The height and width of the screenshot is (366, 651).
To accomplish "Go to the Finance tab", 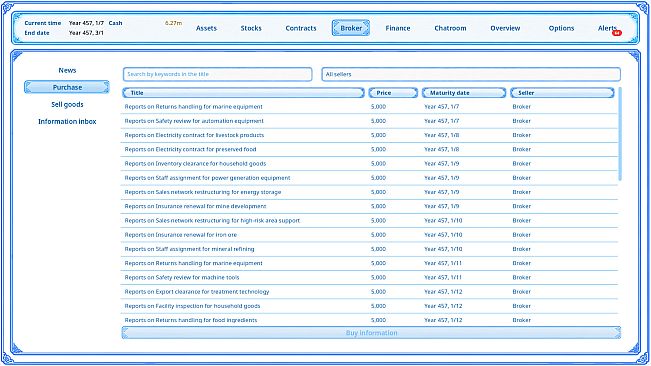I will 397,28.
